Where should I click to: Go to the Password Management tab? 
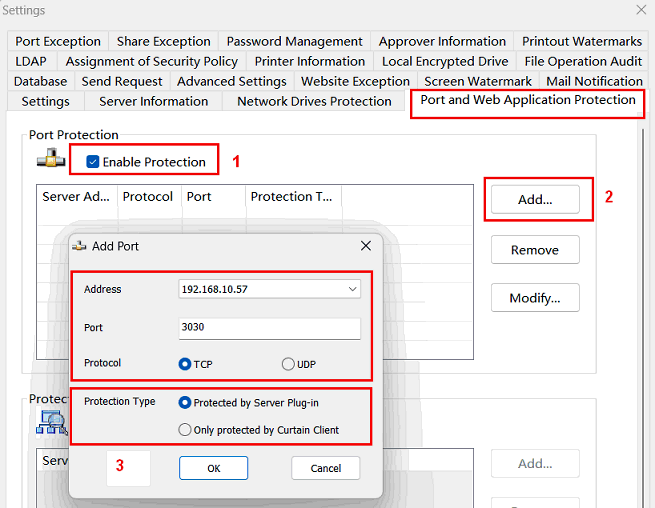point(294,41)
